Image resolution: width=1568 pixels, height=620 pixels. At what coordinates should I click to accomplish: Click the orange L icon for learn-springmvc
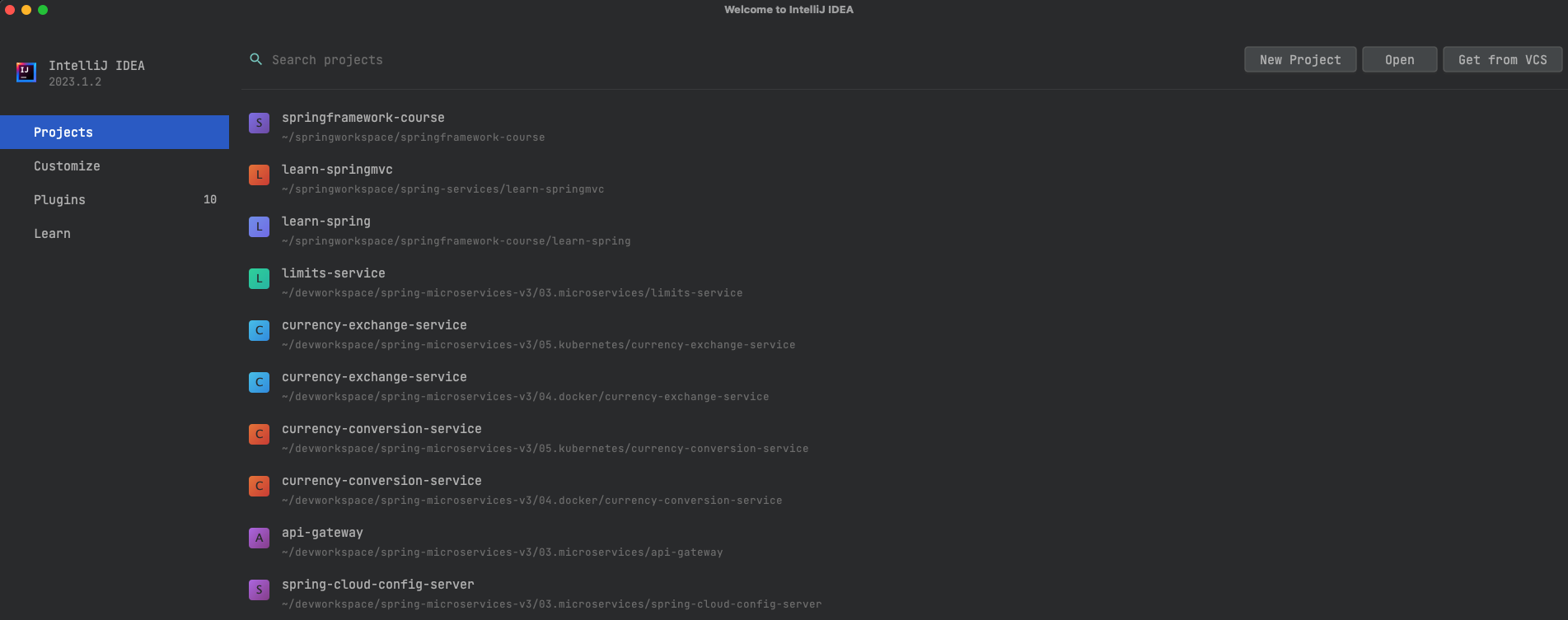pos(259,175)
